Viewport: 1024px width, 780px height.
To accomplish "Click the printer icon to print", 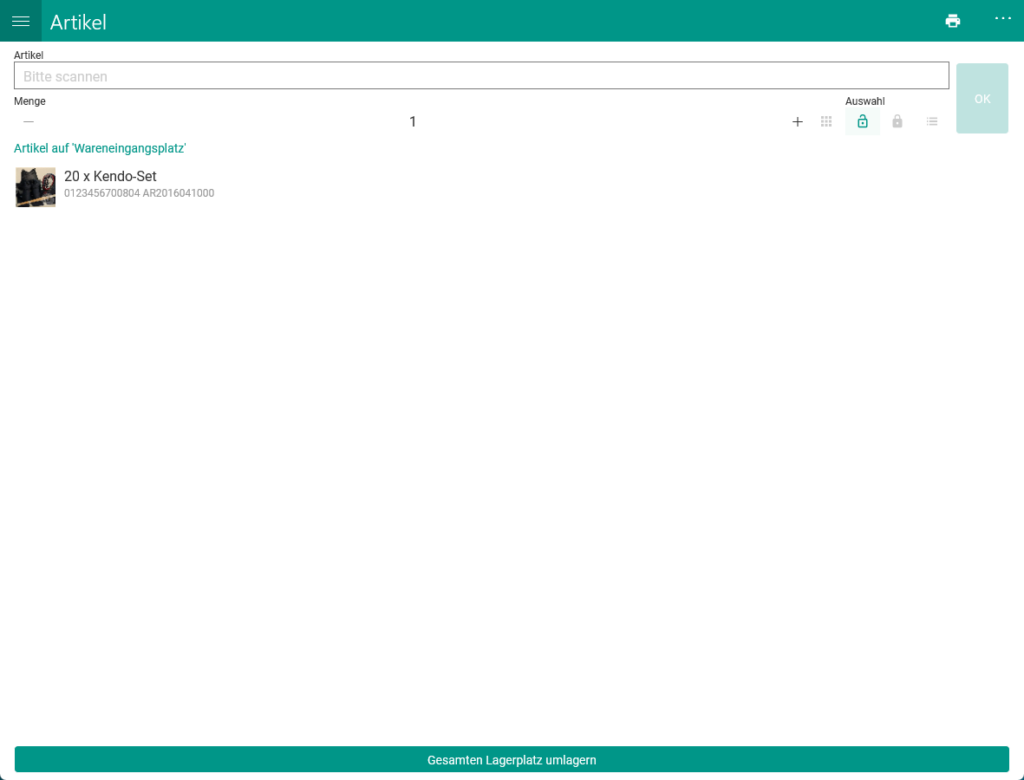I will pyautogui.click(x=952, y=20).
